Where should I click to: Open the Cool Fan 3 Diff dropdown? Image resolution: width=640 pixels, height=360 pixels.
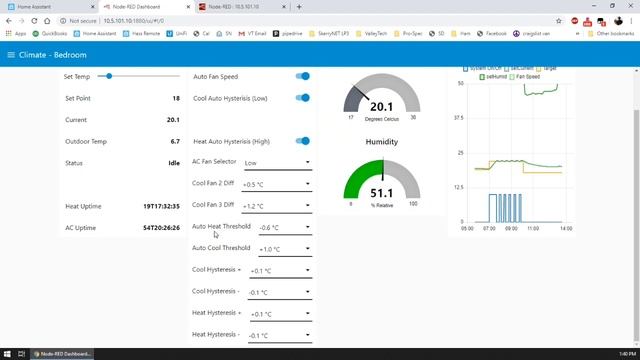click(x=276, y=206)
